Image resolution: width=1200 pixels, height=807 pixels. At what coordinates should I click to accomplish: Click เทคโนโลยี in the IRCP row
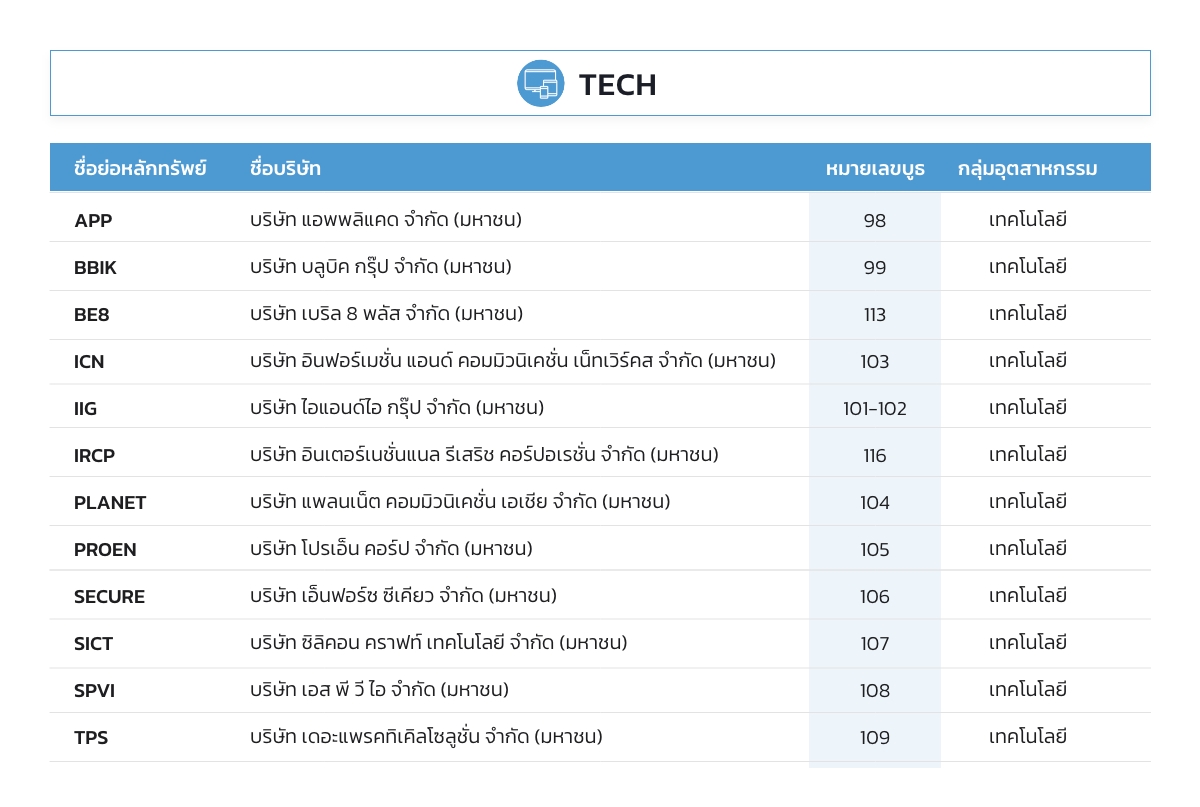click(1028, 454)
